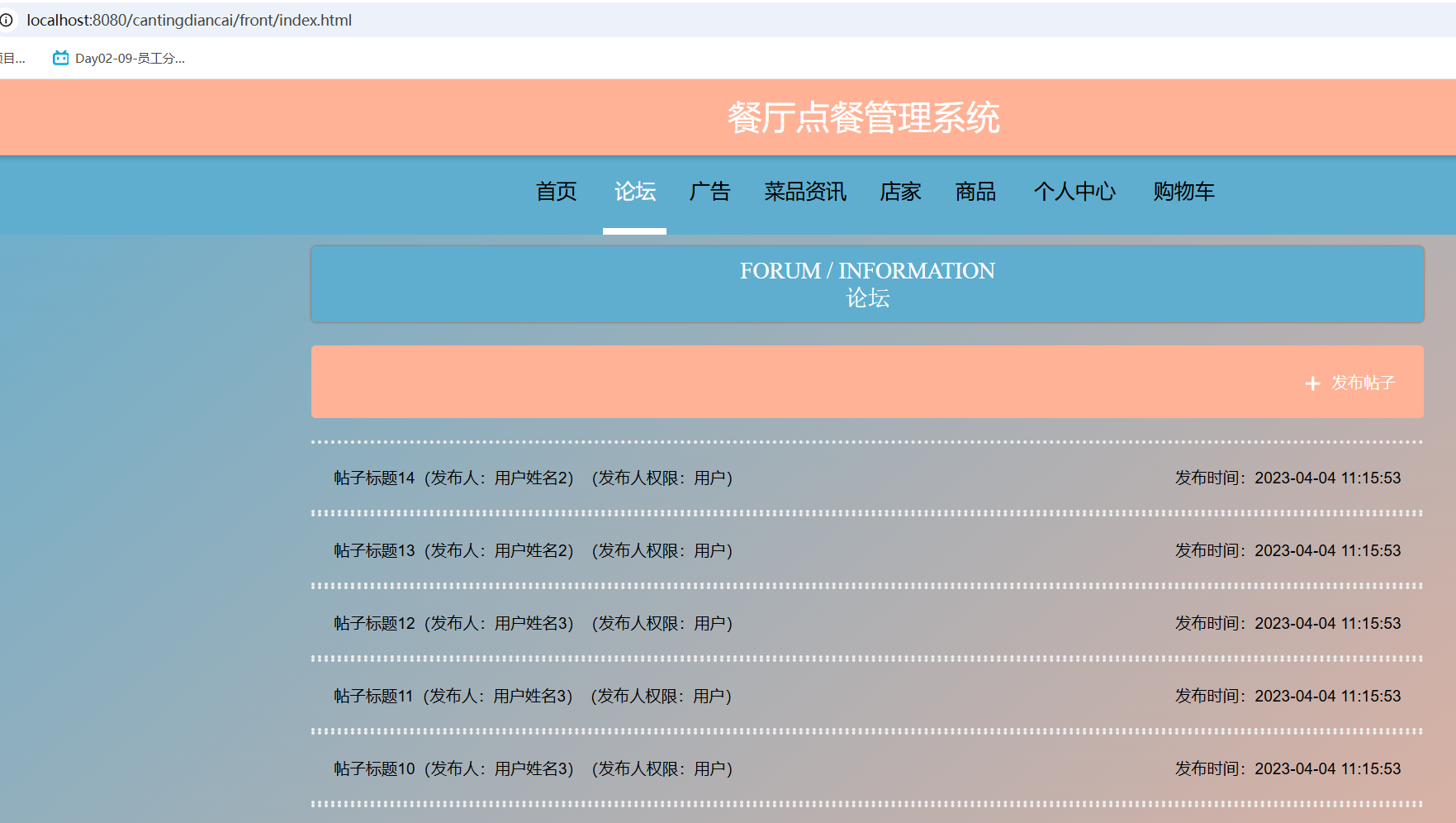The image size is (1456, 823).
Task: Click the plus icon beside 发布帖子
Action: (1312, 383)
